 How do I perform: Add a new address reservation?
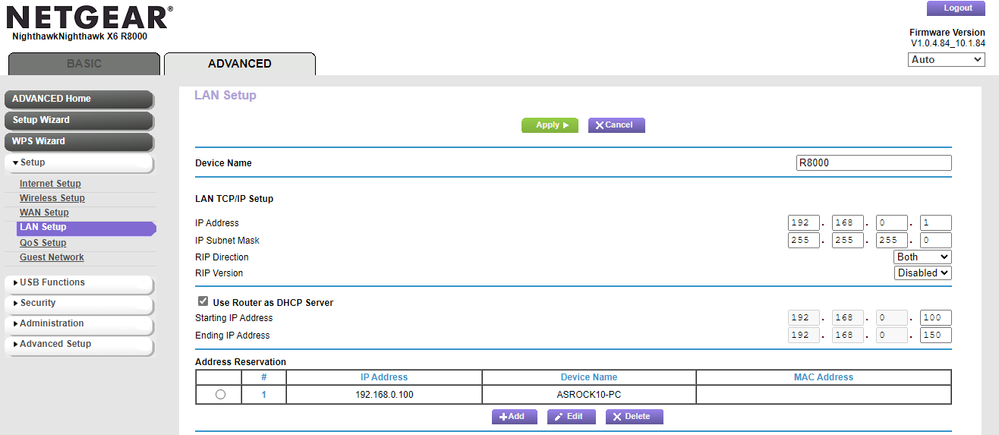pos(513,416)
